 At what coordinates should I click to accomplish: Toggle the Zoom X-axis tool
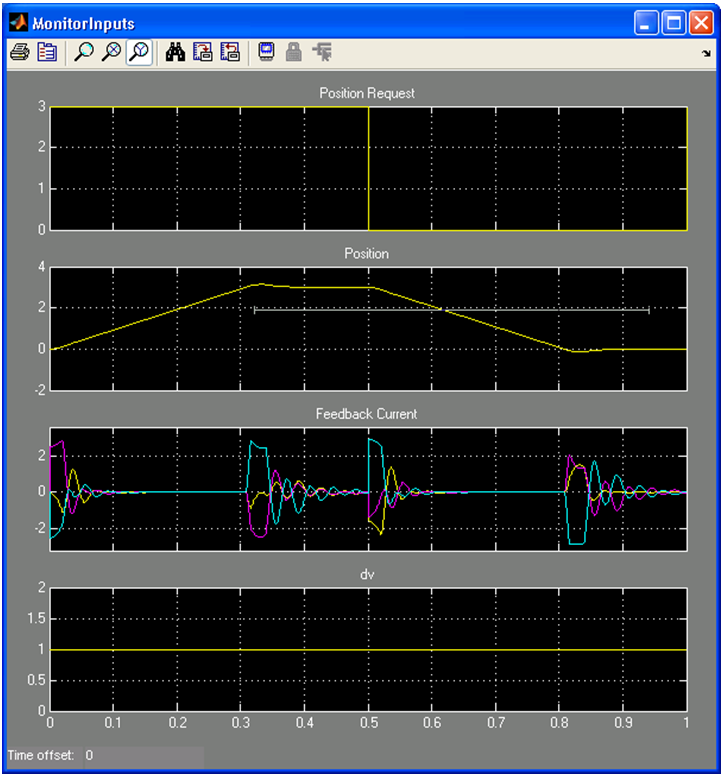[x=112, y=52]
